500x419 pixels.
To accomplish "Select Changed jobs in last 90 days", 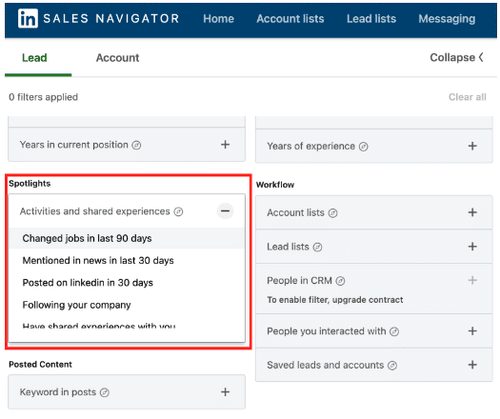I will tap(127, 238).
